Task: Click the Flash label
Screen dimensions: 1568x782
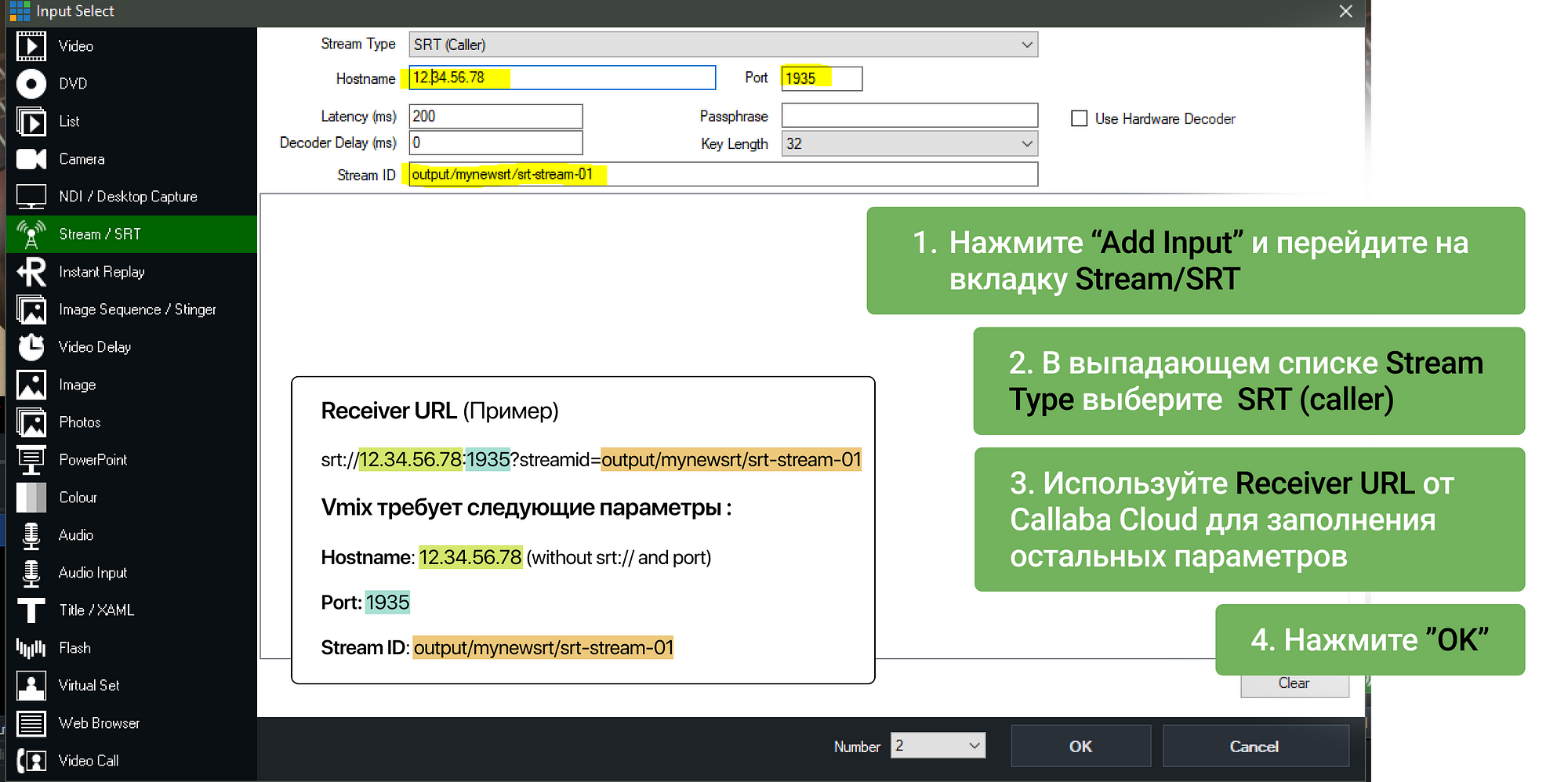Action: coord(74,648)
